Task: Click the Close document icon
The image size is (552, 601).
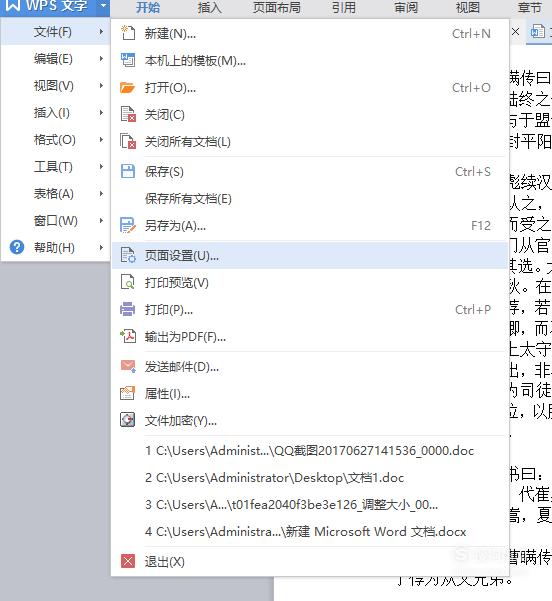Action: tap(128, 114)
